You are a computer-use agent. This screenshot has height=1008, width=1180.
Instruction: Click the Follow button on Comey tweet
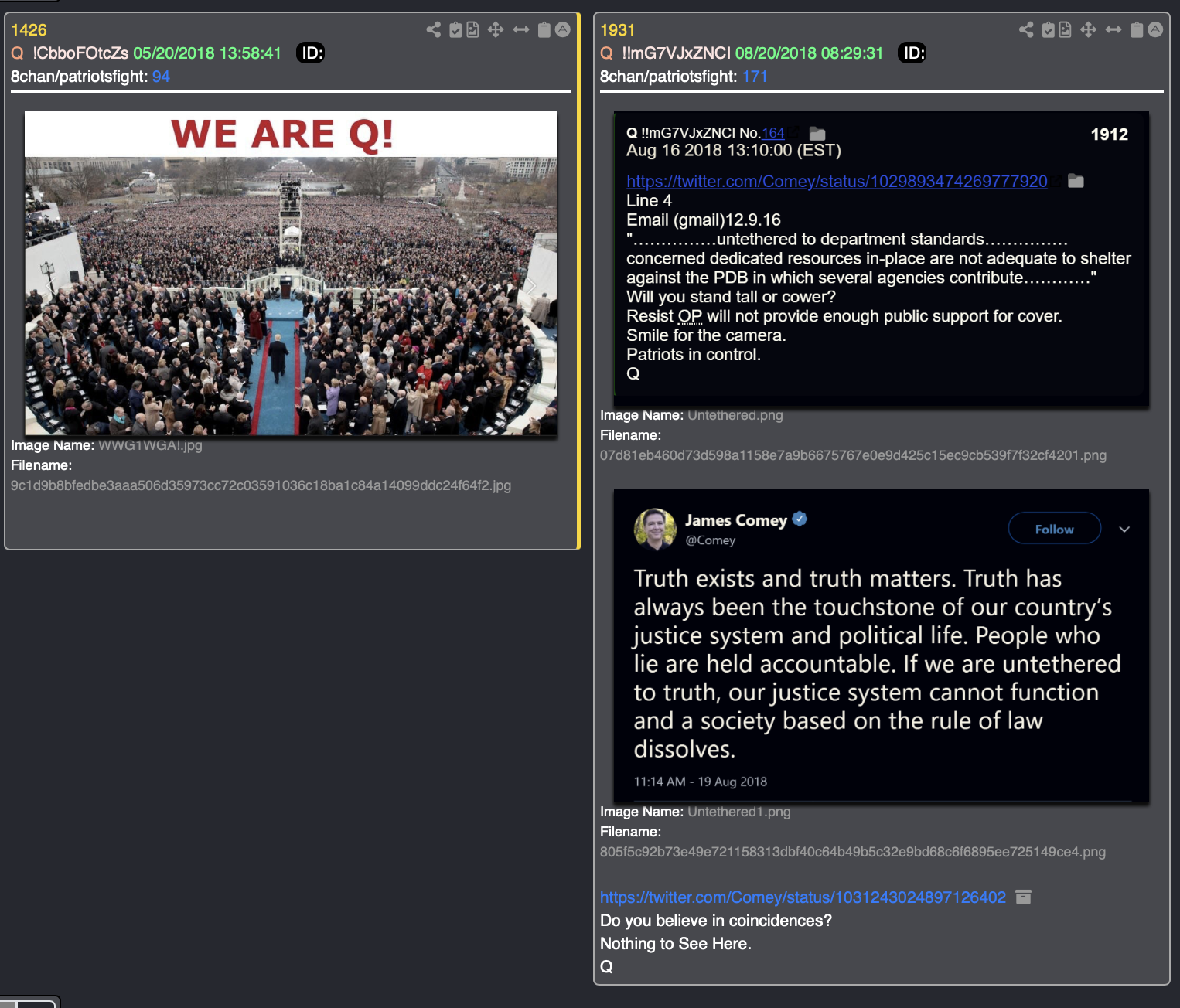1054,529
